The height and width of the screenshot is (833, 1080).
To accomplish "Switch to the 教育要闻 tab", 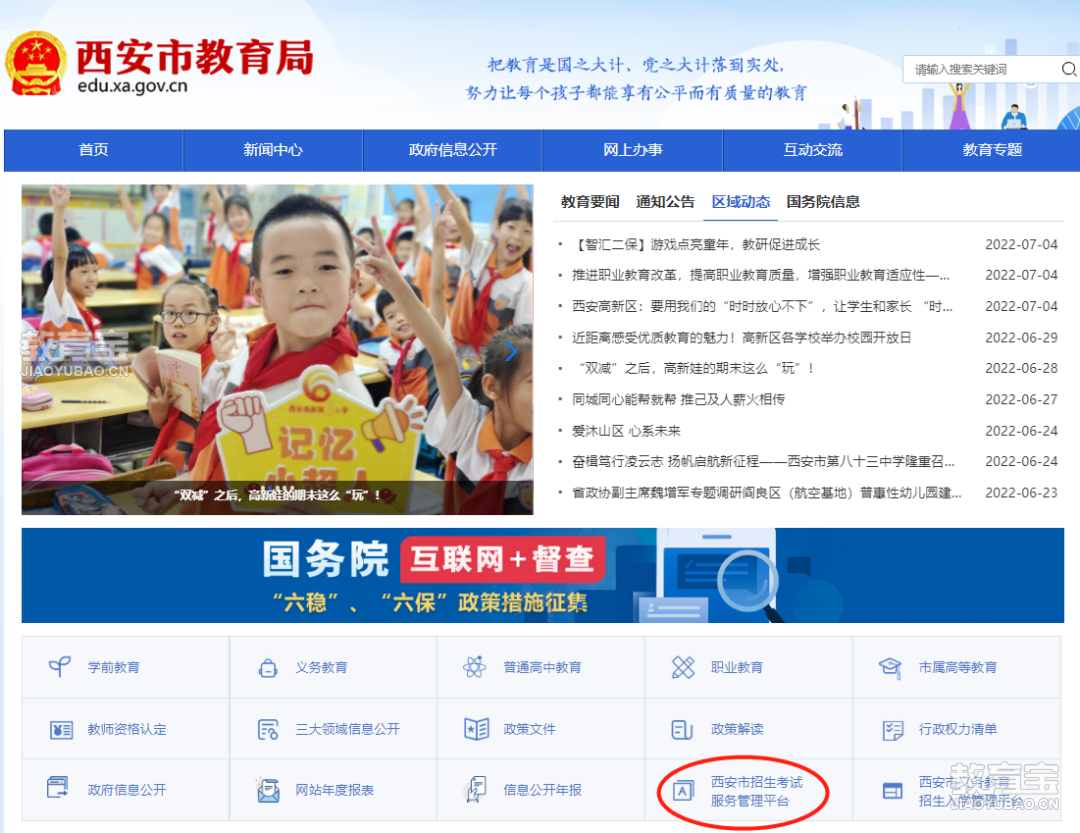I will pos(590,202).
